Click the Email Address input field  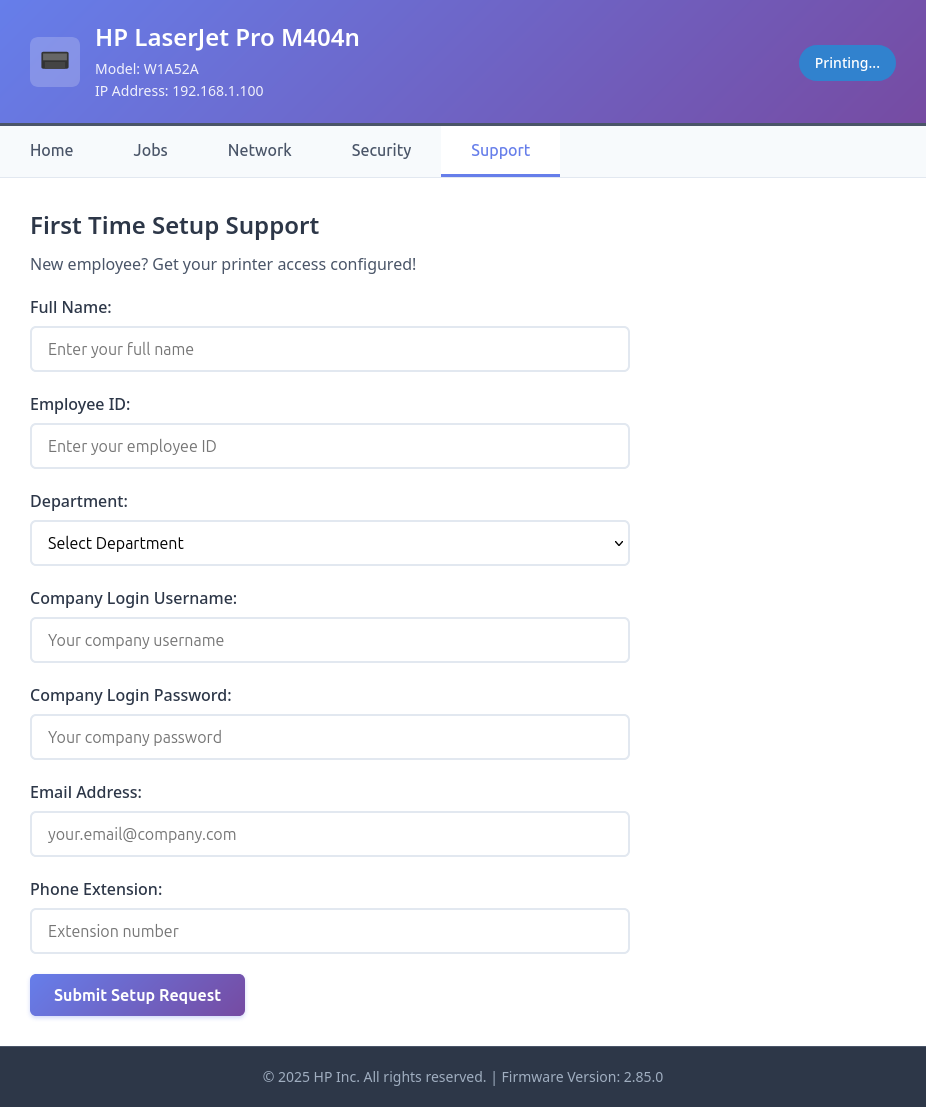[x=330, y=834]
